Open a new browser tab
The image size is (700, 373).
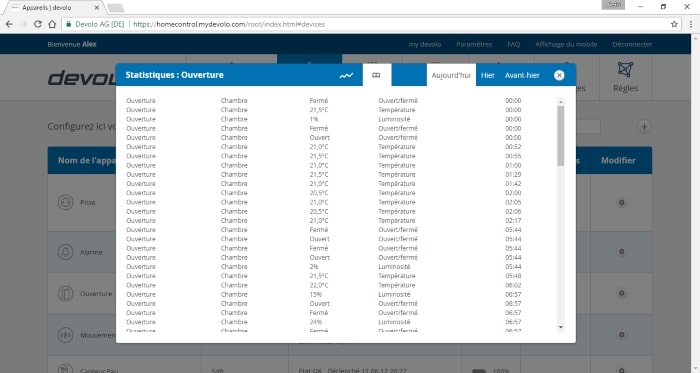click(115, 8)
